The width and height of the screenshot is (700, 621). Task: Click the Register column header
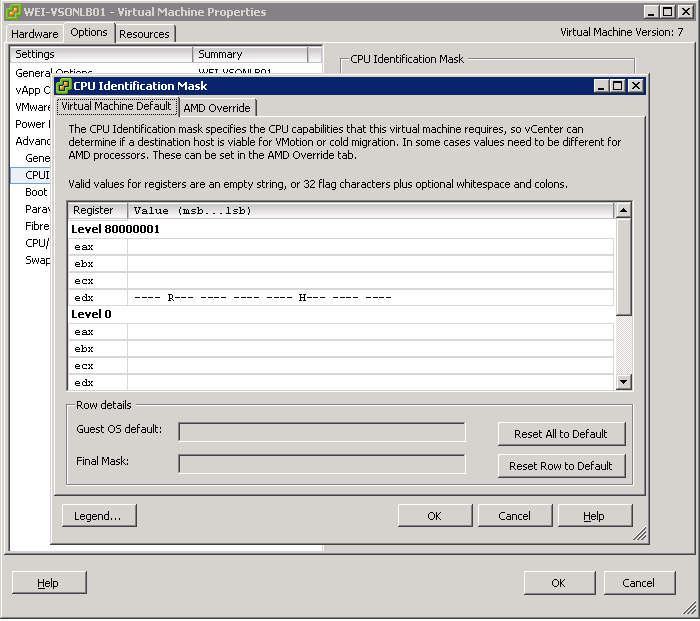click(98, 210)
